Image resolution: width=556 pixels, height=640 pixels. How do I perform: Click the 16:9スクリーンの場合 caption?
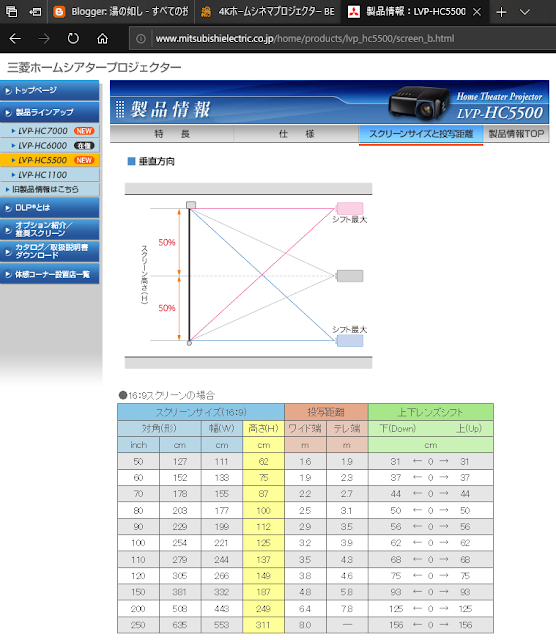(167, 396)
